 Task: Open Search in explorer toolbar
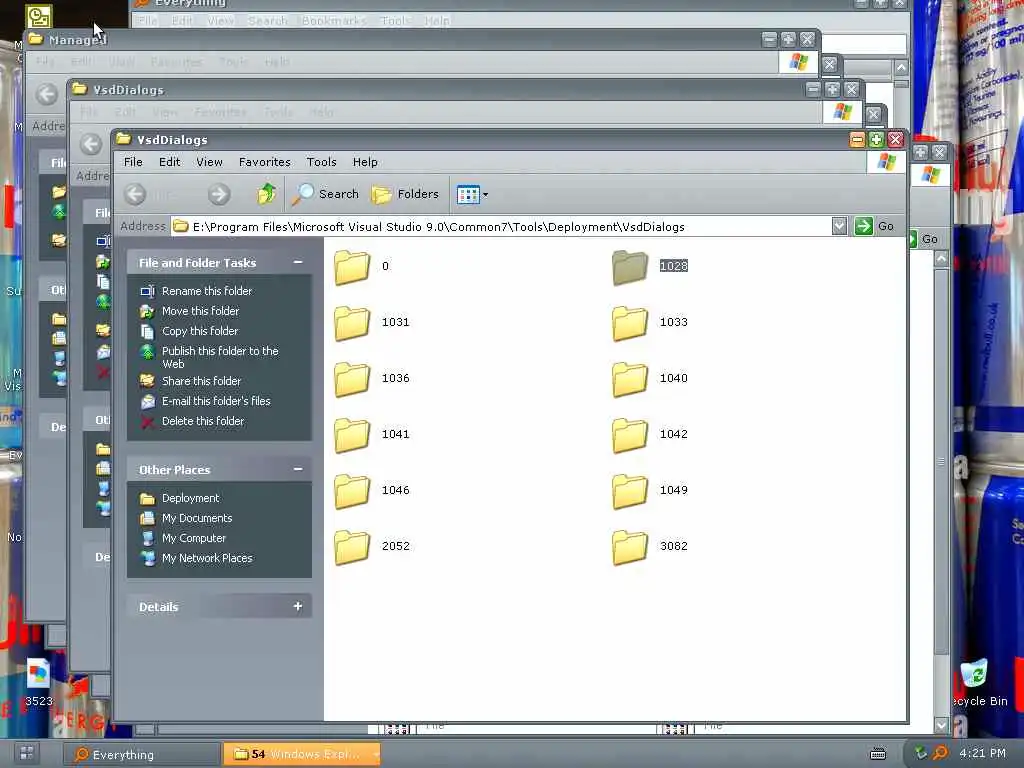(x=325, y=194)
